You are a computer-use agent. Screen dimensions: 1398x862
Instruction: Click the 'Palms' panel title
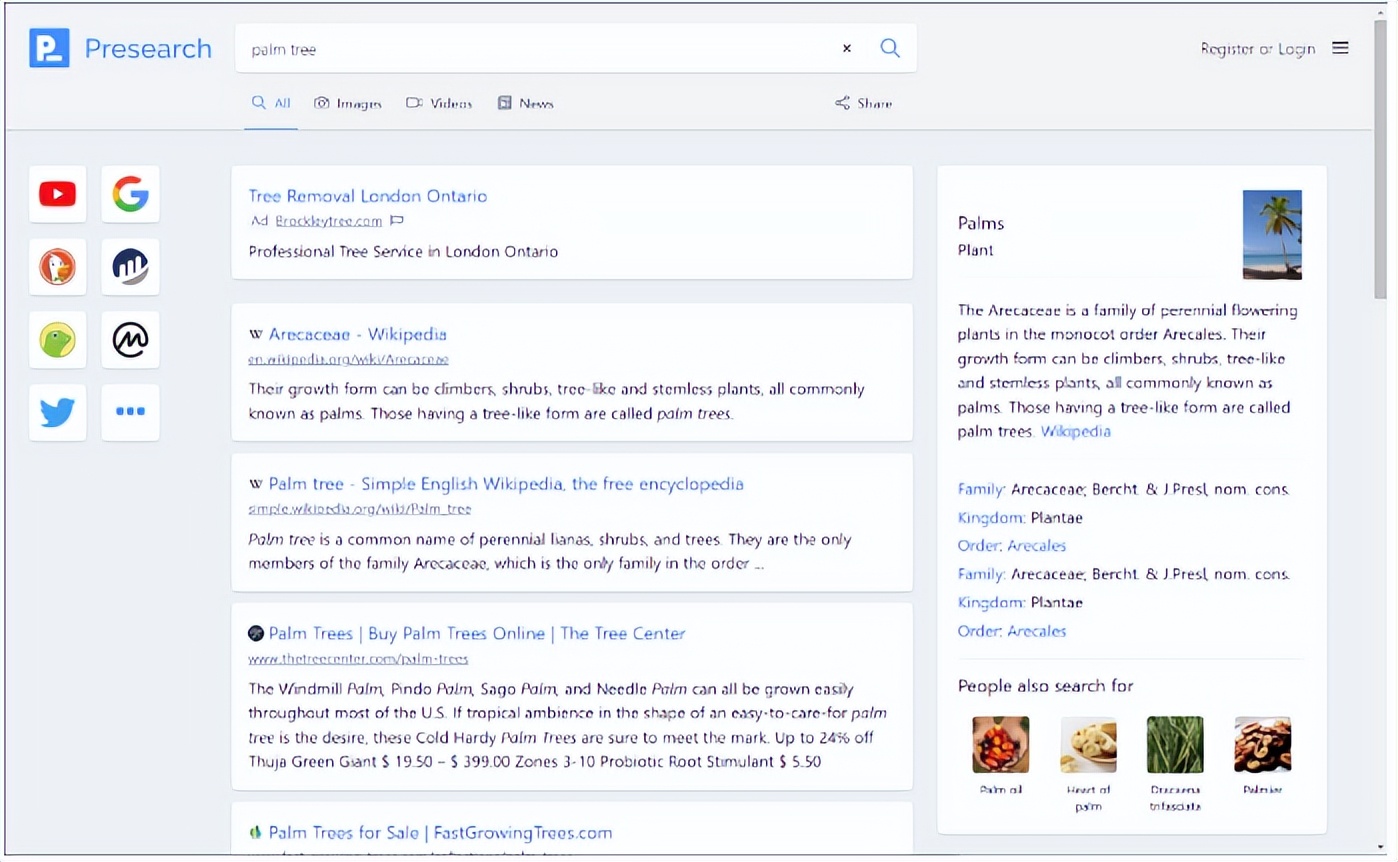[x=981, y=223]
